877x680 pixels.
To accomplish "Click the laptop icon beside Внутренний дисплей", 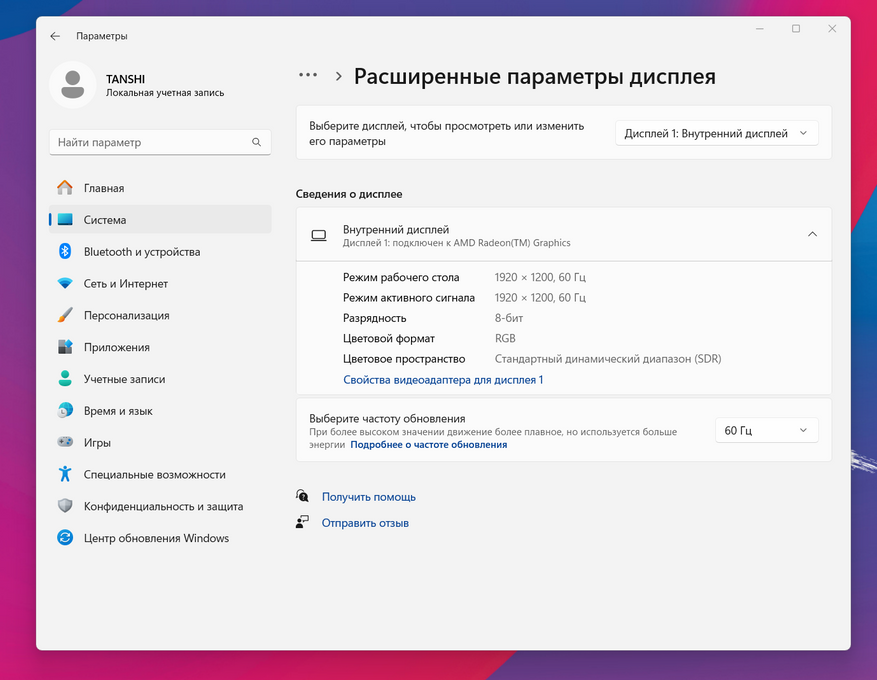I will [319, 235].
